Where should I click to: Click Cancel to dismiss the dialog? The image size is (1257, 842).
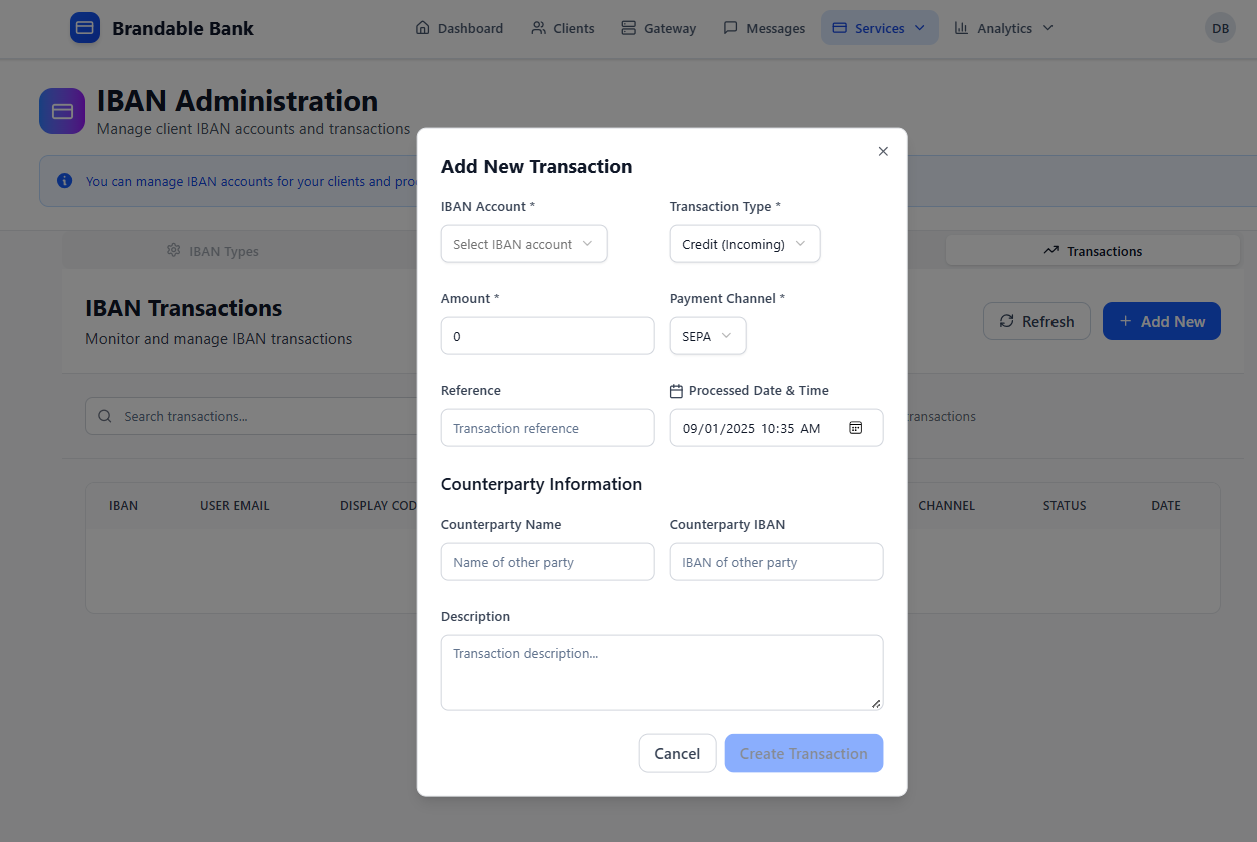(677, 753)
